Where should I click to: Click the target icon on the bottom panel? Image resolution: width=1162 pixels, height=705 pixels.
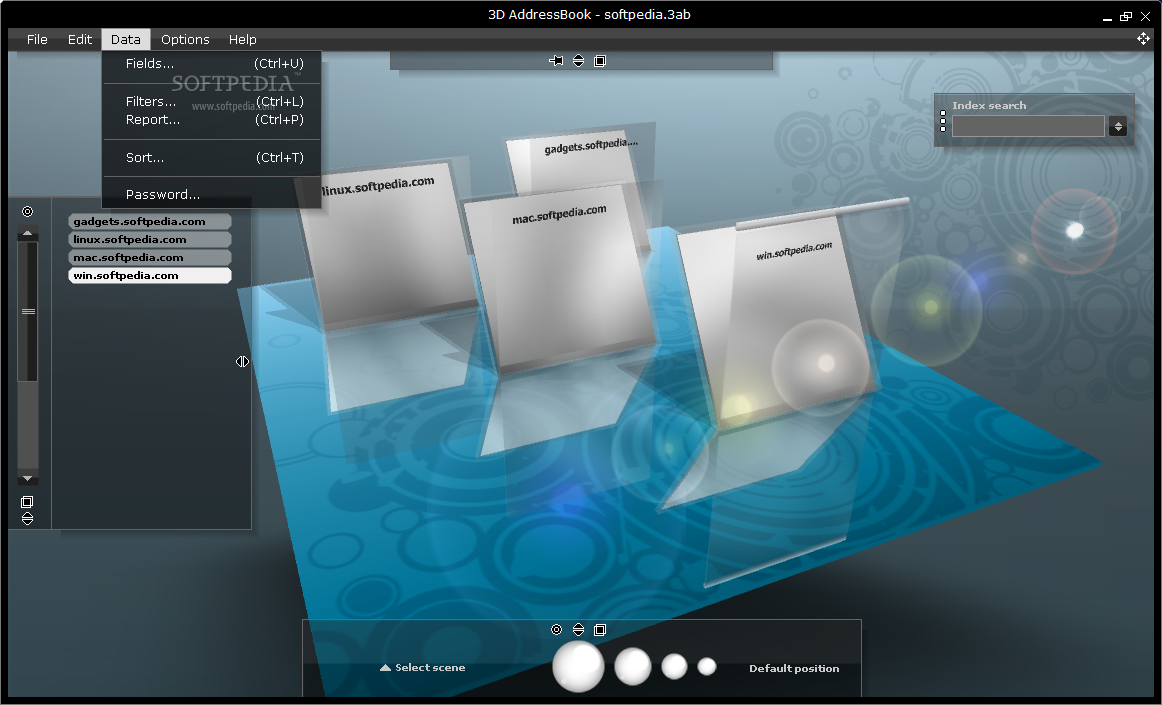point(557,629)
